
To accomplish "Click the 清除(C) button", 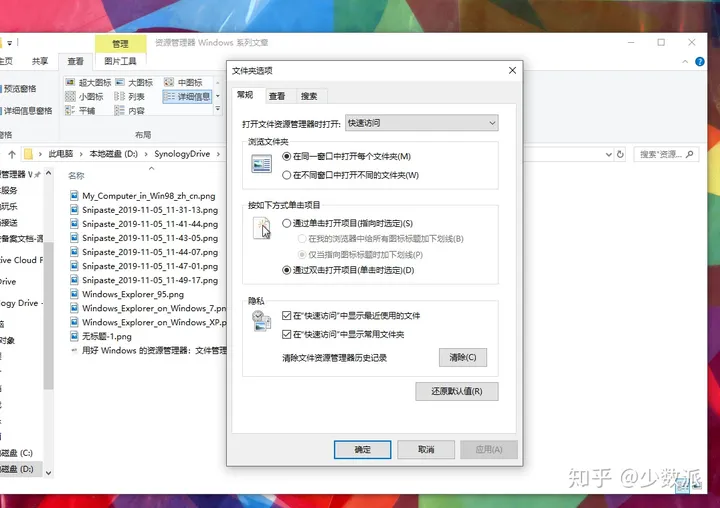I will click(x=463, y=357).
